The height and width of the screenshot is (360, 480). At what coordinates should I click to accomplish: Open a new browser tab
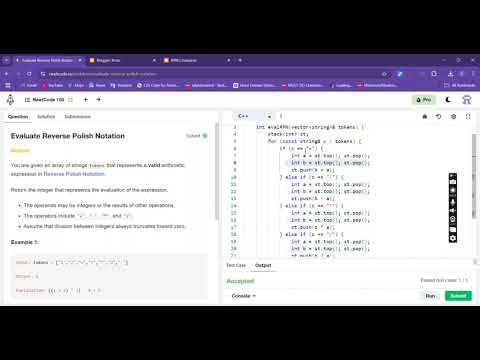pyautogui.click(x=240, y=60)
